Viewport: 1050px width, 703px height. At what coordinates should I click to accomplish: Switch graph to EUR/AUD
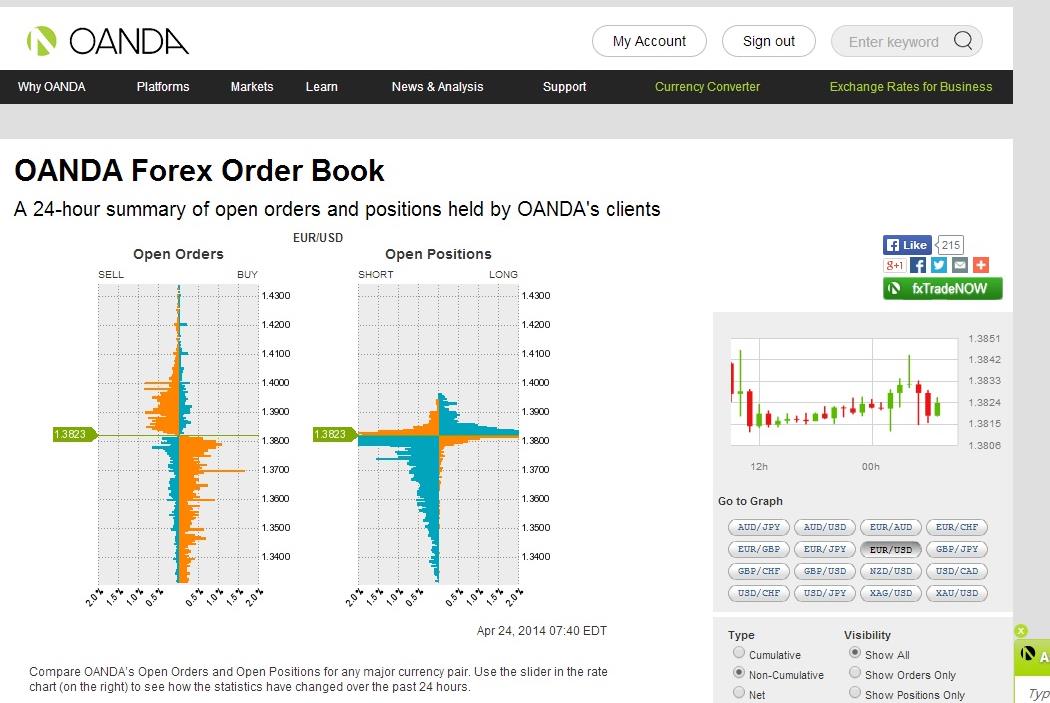(x=891, y=528)
